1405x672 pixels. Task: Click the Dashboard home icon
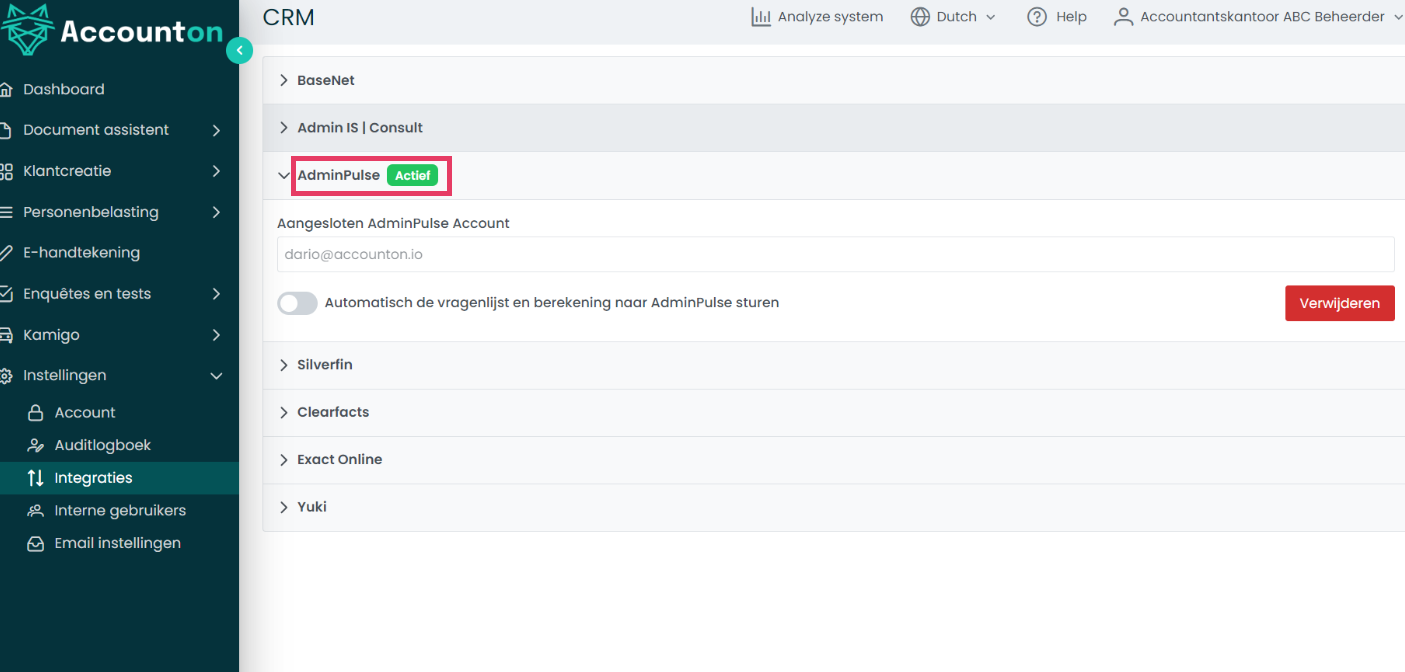pos(6,90)
